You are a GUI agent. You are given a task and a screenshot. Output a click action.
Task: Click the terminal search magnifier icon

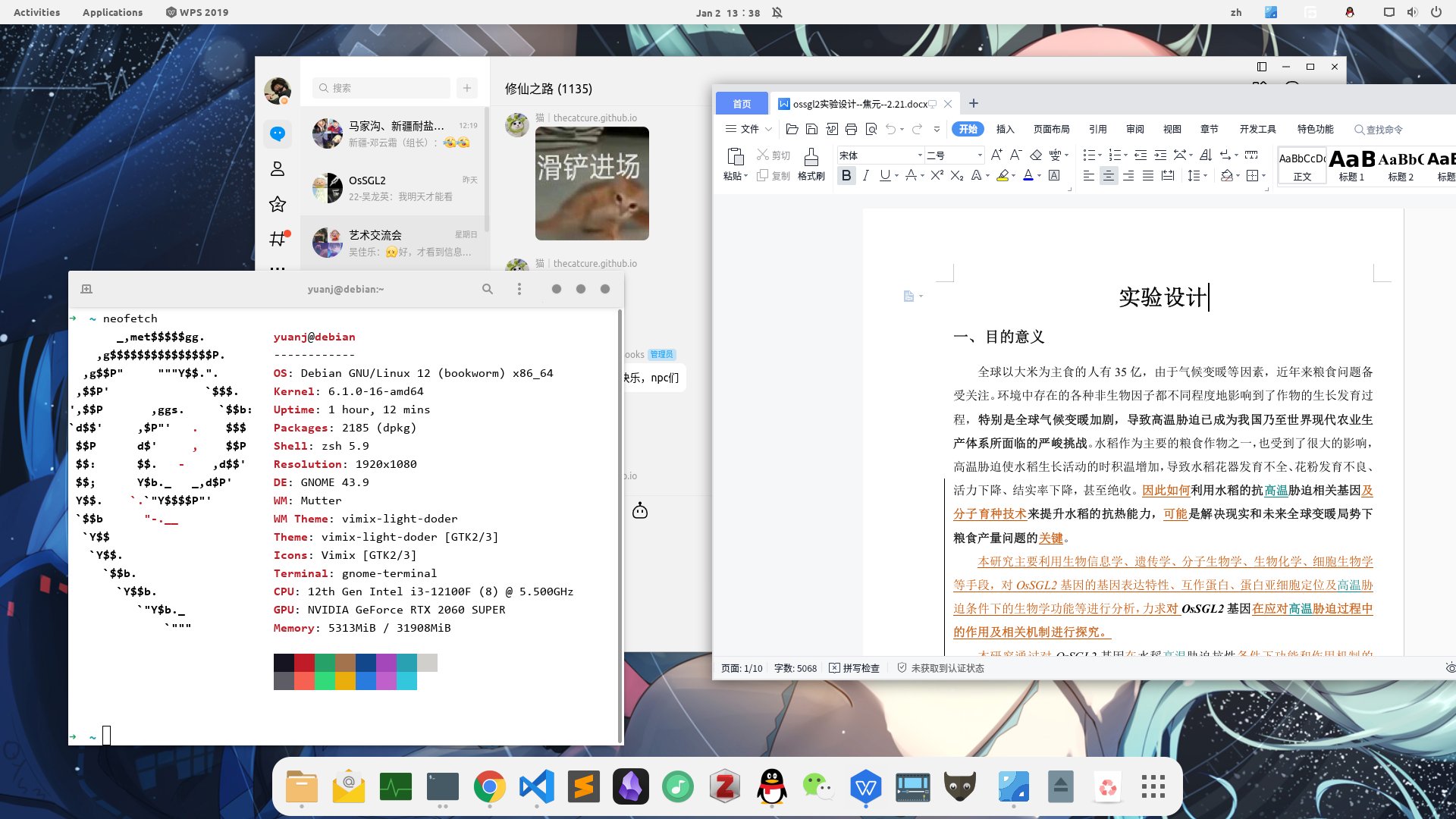488,289
